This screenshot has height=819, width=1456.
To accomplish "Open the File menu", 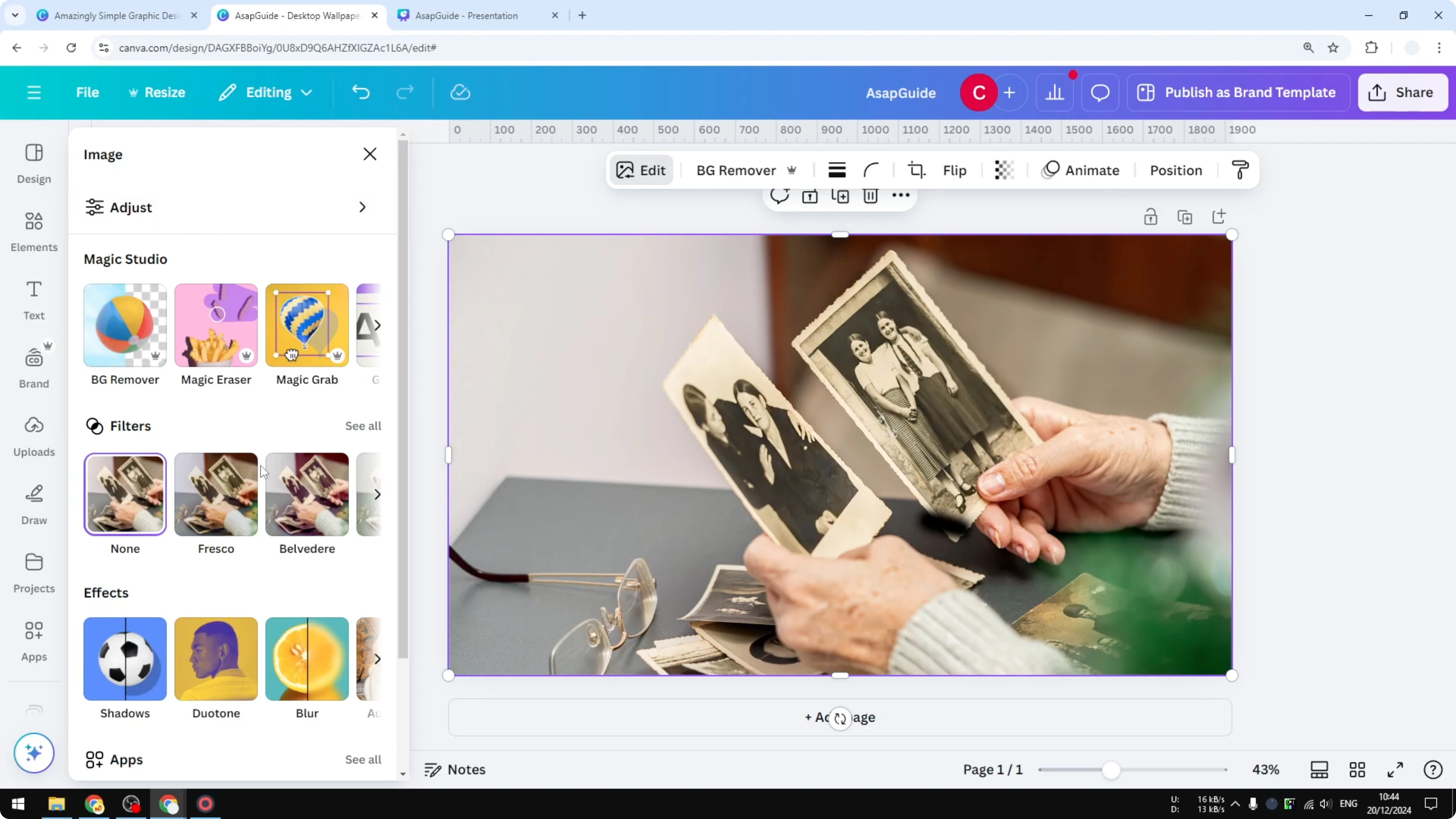I will (87, 92).
